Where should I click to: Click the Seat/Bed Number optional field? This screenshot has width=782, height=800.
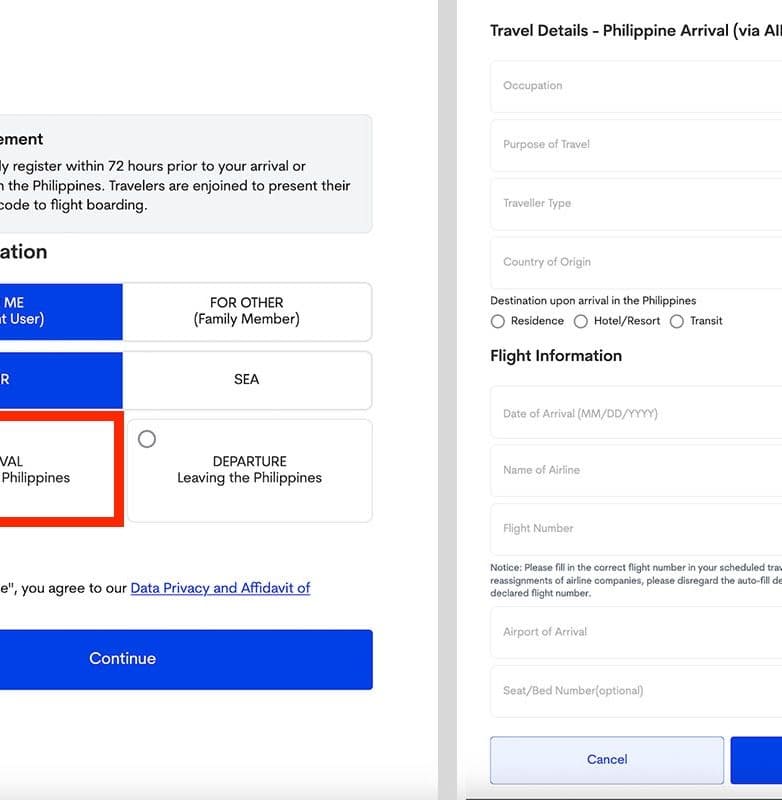coord(636,690)
